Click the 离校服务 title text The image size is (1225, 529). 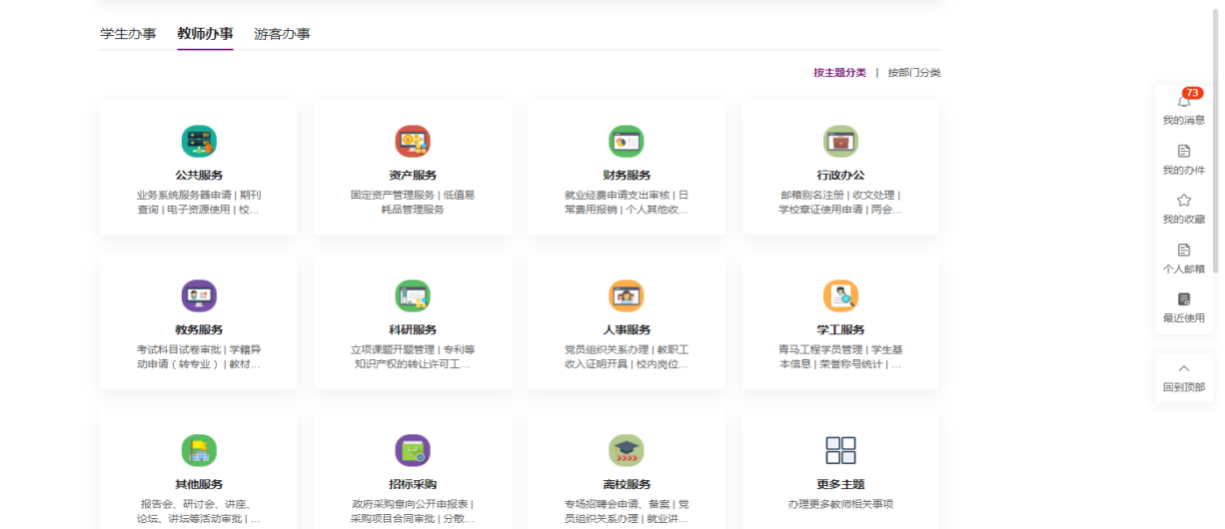pos(626,484)
